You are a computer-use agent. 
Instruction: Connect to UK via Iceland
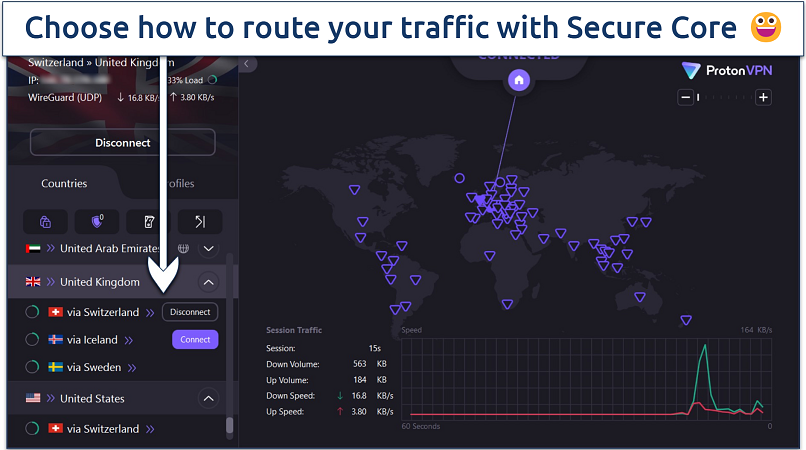(195, 340)
